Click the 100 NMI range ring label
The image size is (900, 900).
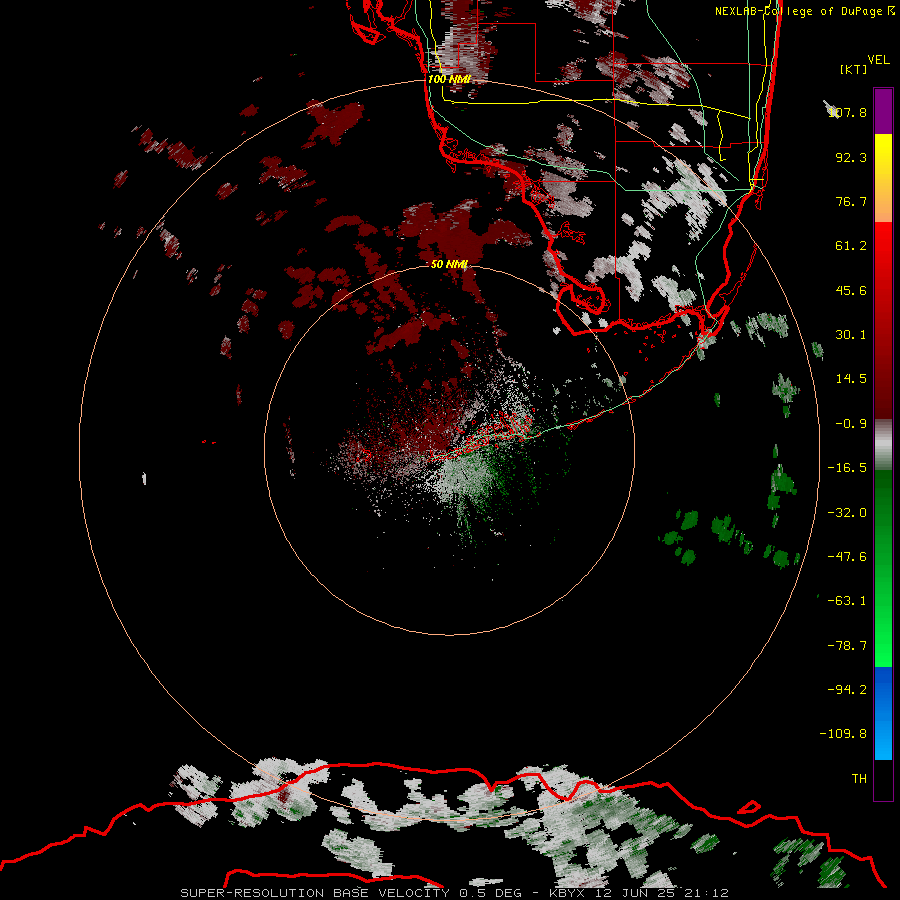coord(449,79)
